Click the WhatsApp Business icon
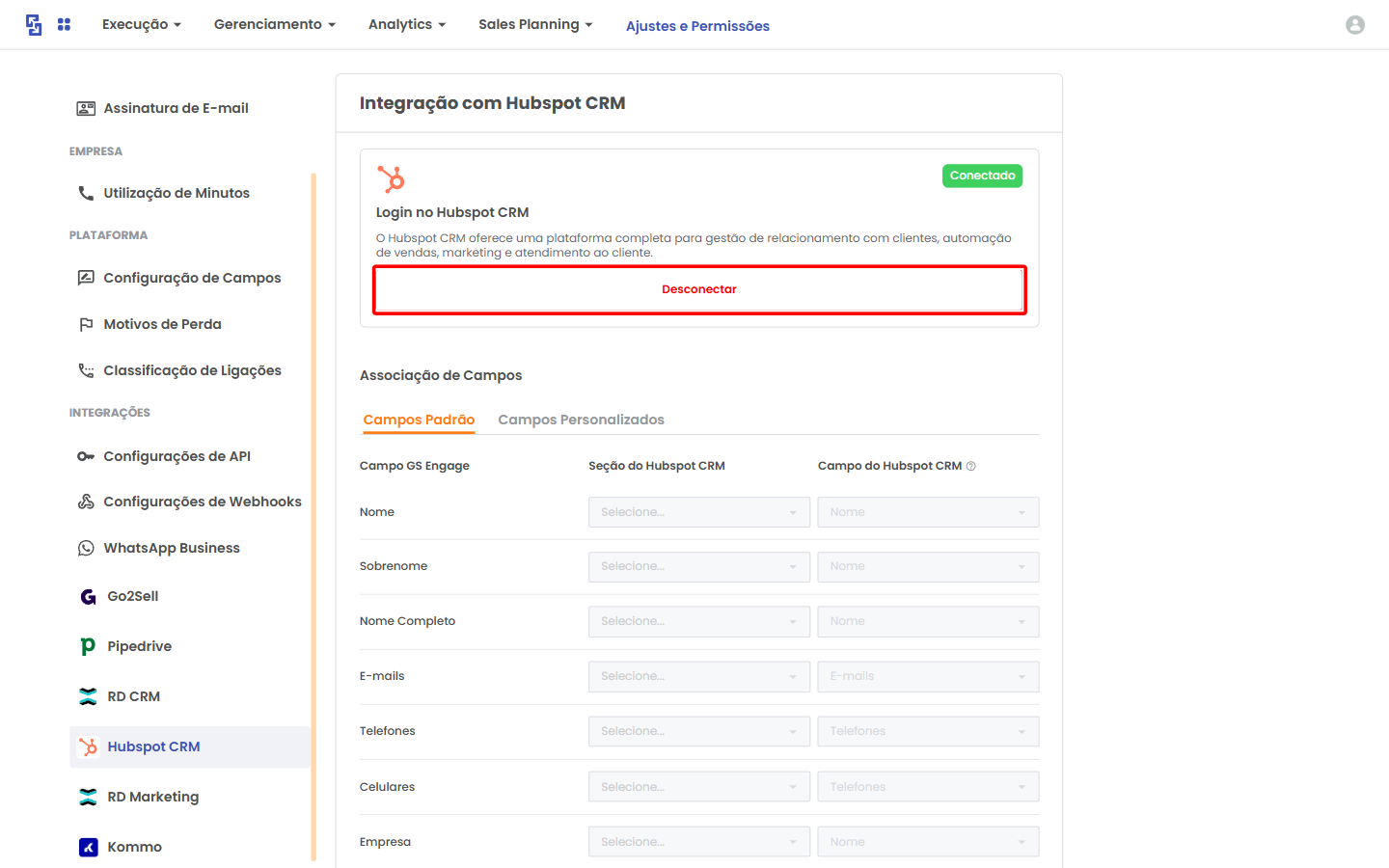Viewport: 1389px width, 868px height. point(86,548)
